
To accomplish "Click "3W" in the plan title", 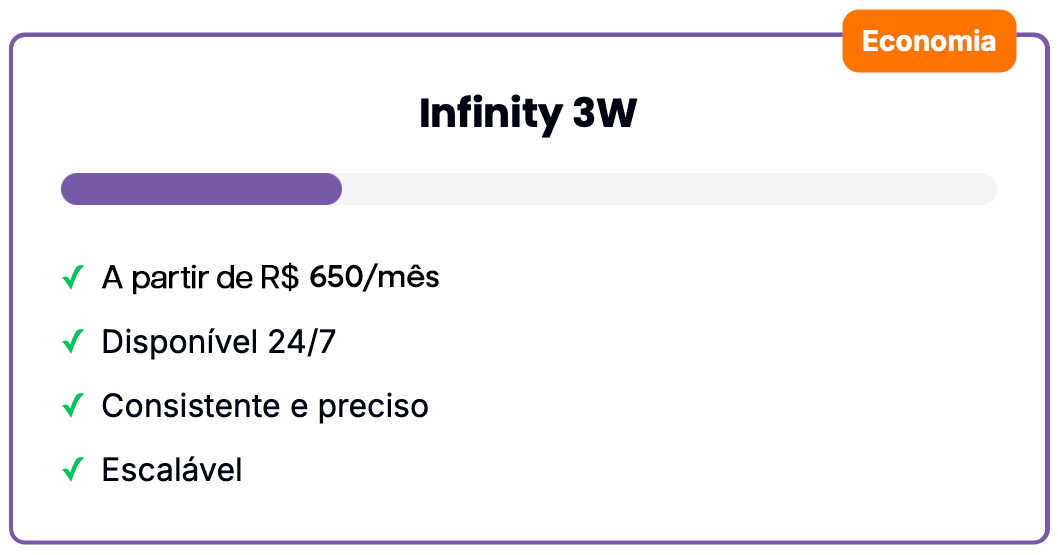I will 604,114.
